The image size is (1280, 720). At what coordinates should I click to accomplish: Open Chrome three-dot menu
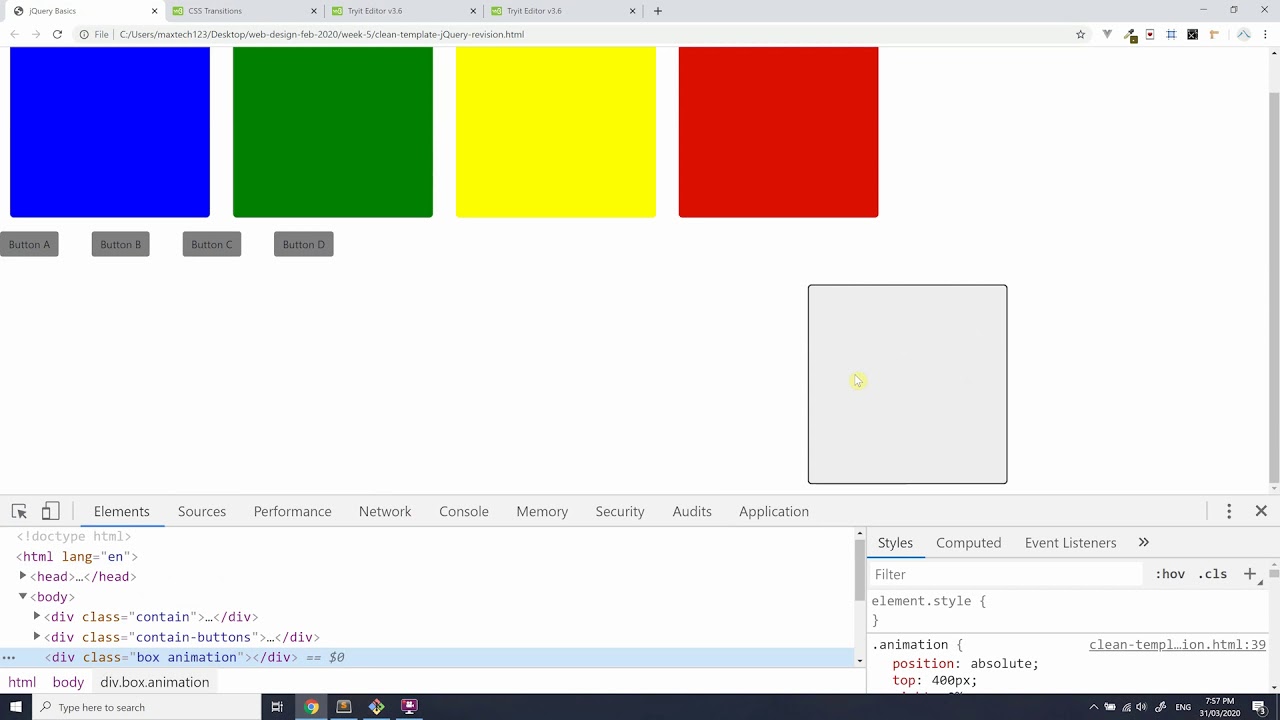pyautogui.click(x=1266, y=34)
